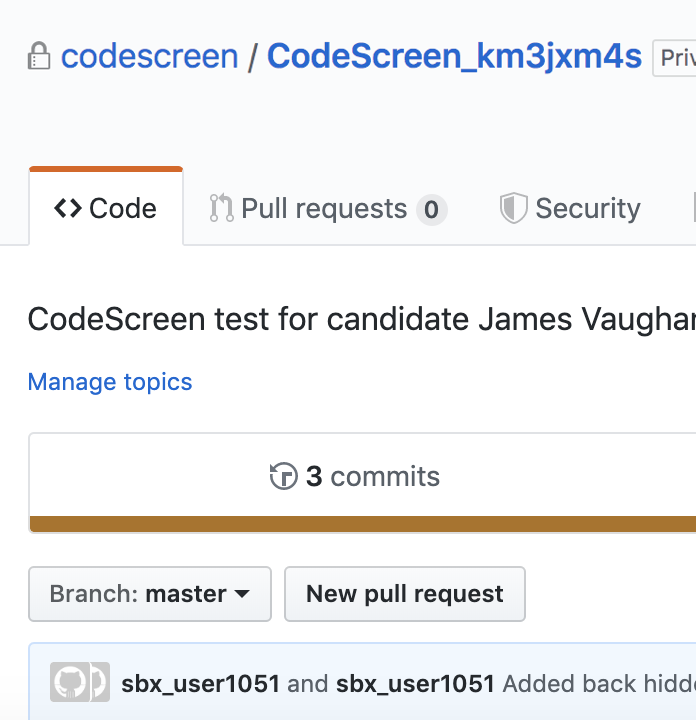View the 3 commits history link

point(372,476)
